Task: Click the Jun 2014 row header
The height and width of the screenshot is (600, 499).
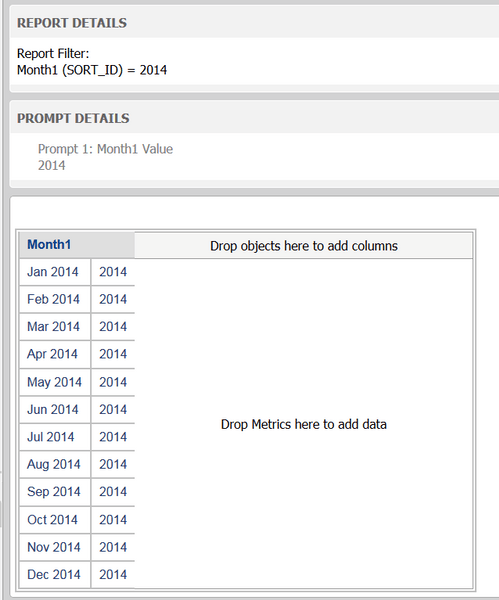Action: point(53,409)
